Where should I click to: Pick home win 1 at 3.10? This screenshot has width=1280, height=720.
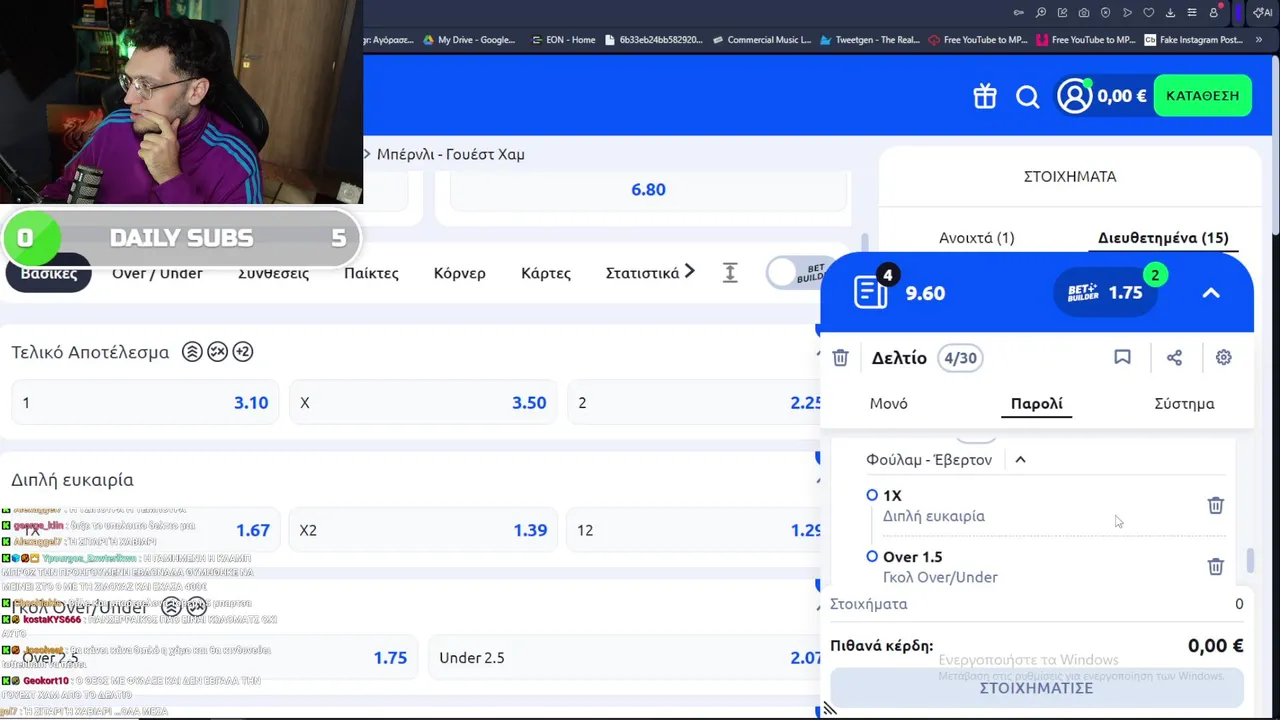pyautogui.click(x=145, y=402)
